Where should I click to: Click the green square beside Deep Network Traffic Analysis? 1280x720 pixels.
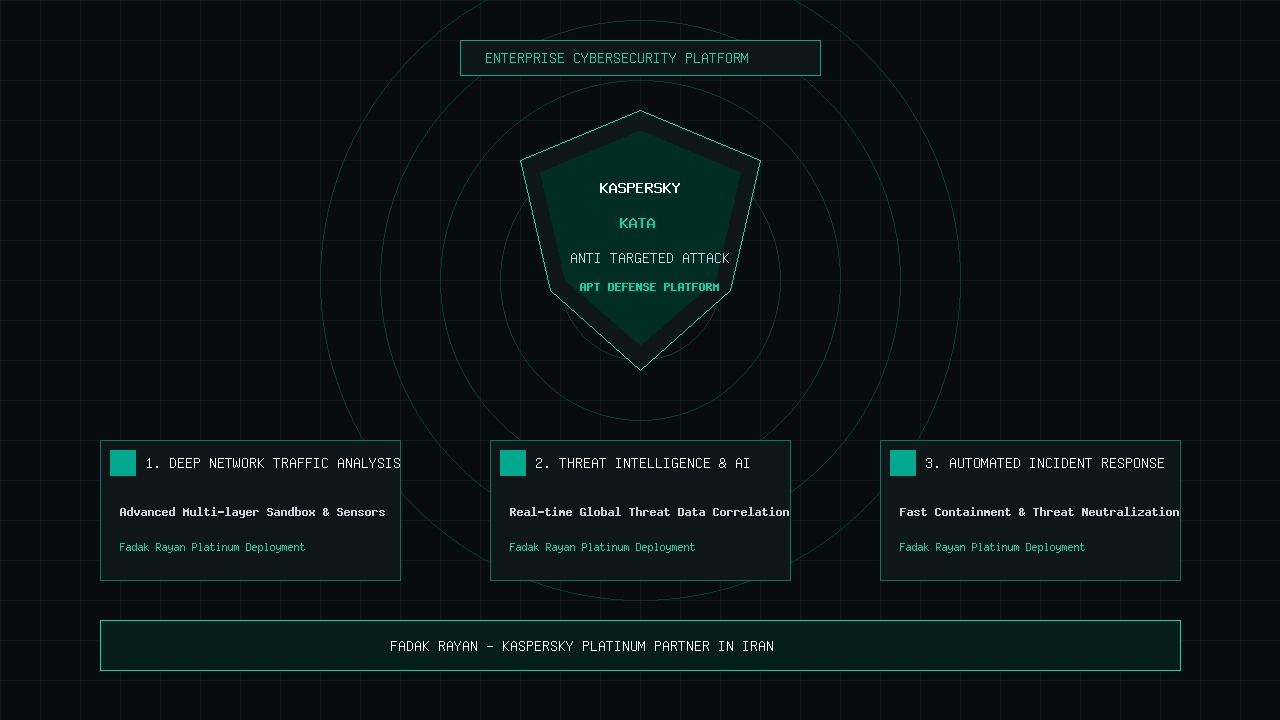pos(123,463)
